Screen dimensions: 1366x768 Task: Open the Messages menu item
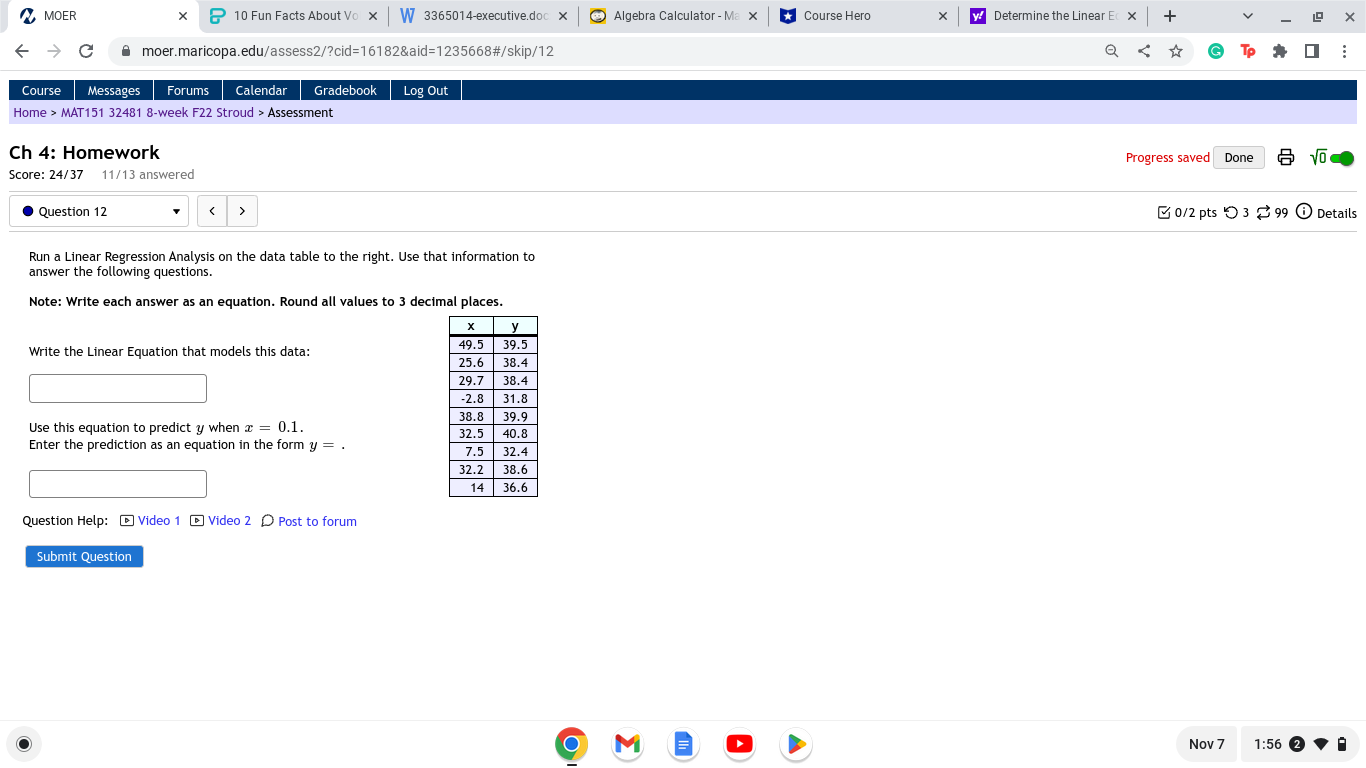coord(114,90)
